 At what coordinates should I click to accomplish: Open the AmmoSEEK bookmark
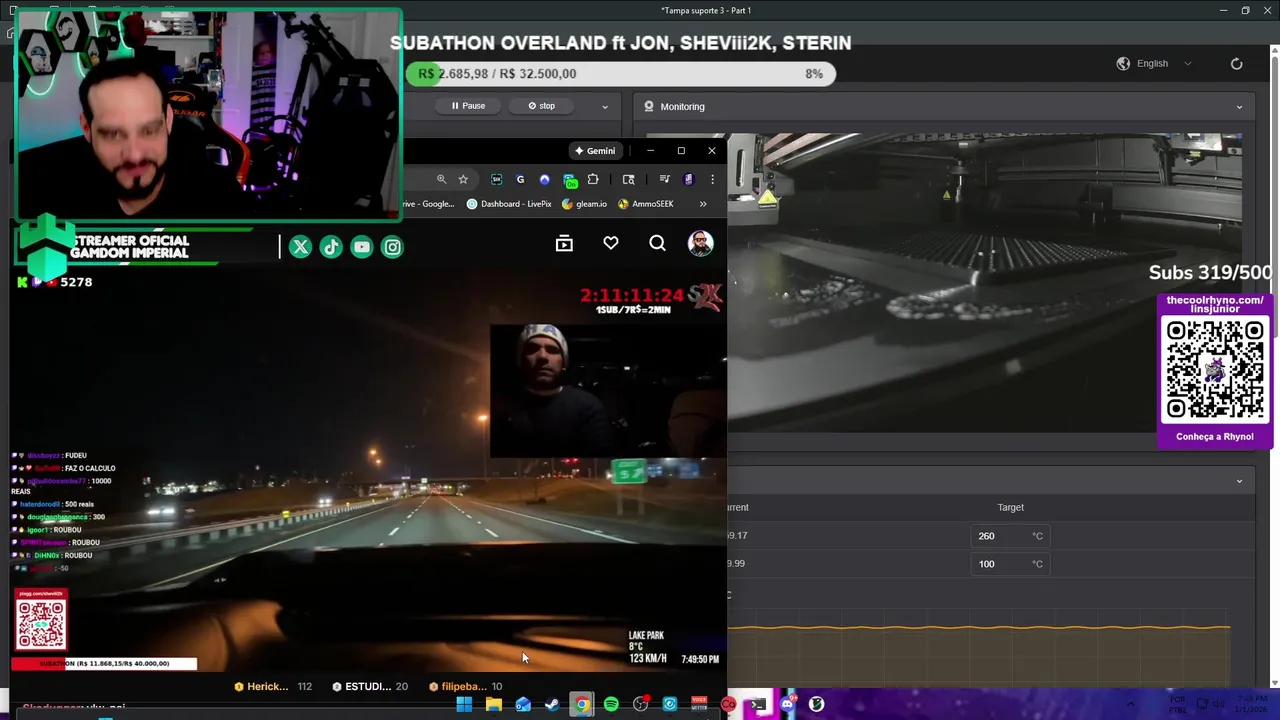646,204
